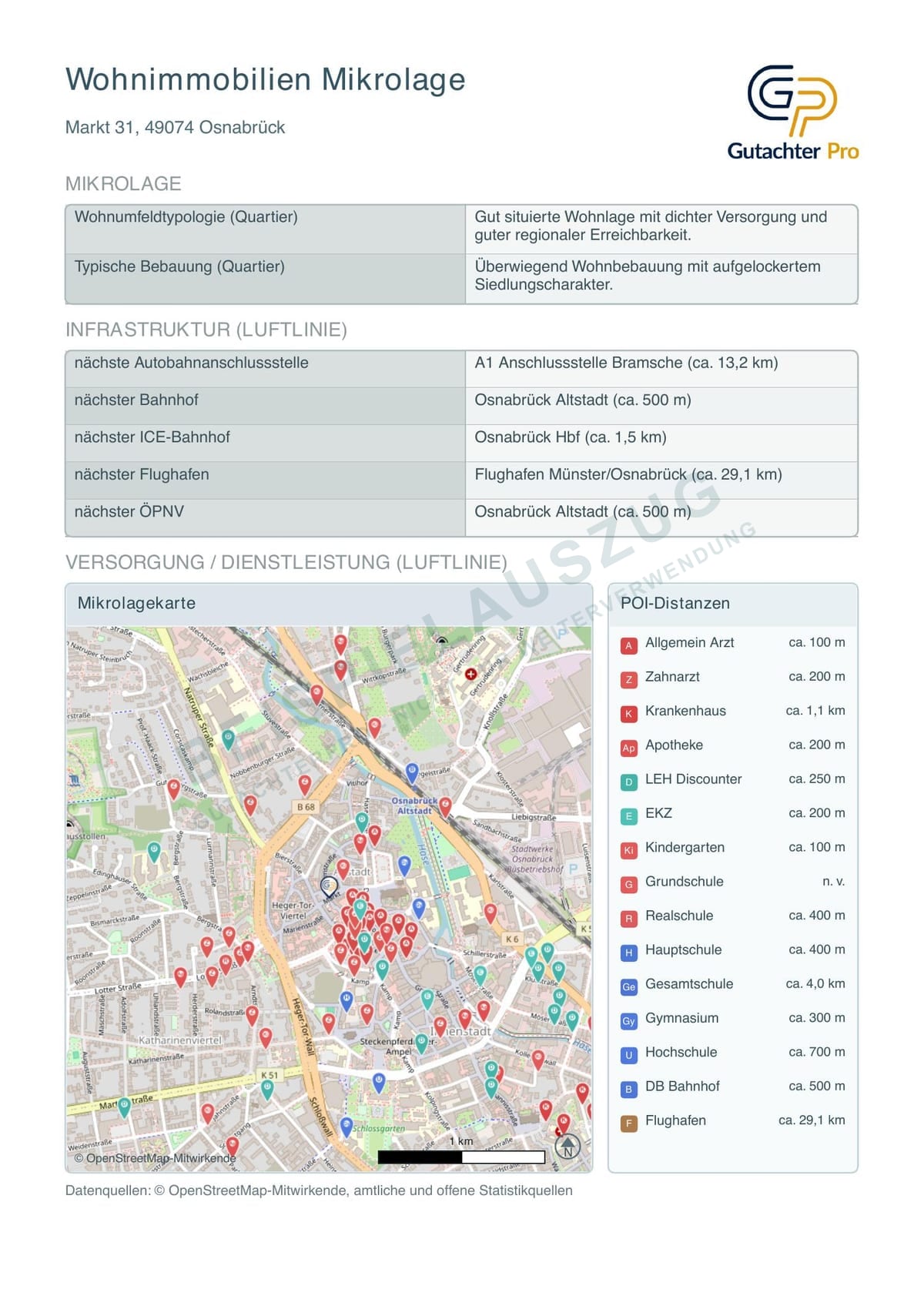Click A1 Anschlussstelle Bramsche value
Image resolution: width=924 pixels, height=1306 pixels.
[x=626, y=363]
